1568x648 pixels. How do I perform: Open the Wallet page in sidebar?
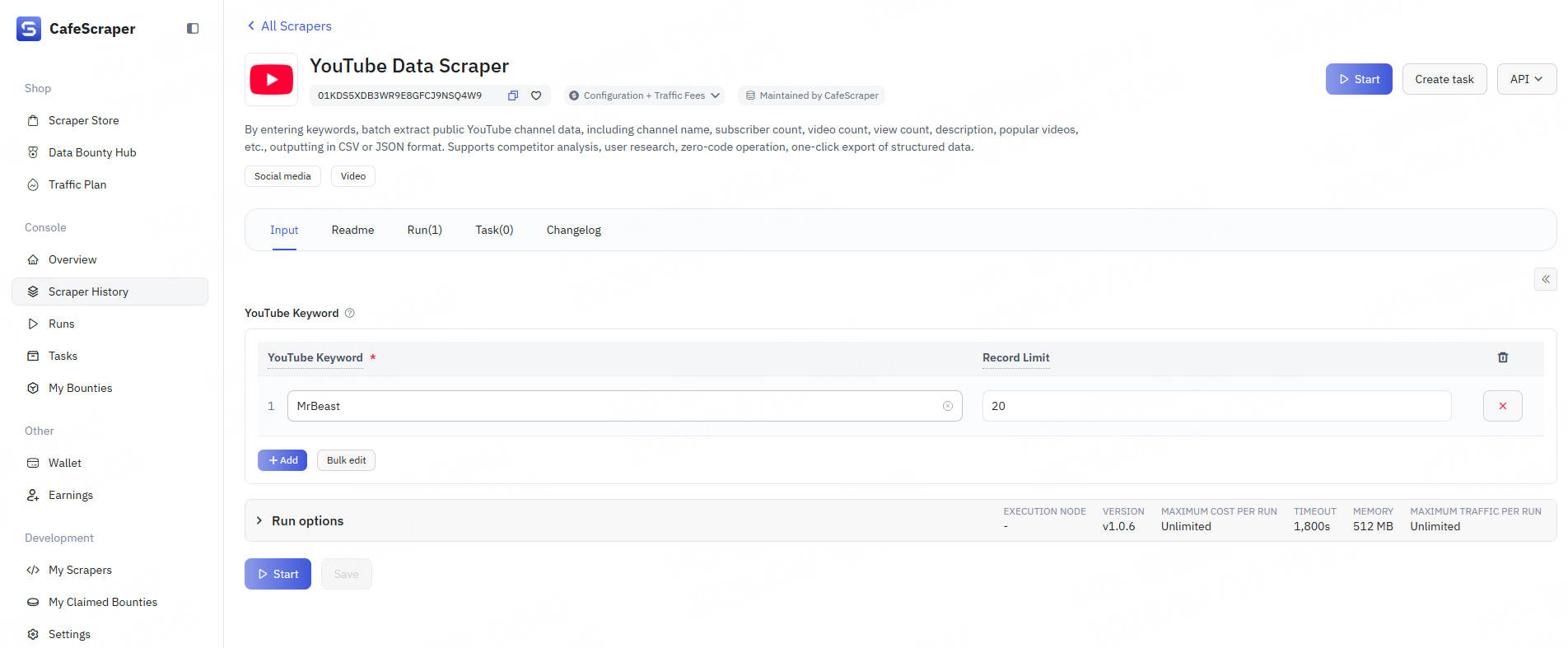(64, 463)
